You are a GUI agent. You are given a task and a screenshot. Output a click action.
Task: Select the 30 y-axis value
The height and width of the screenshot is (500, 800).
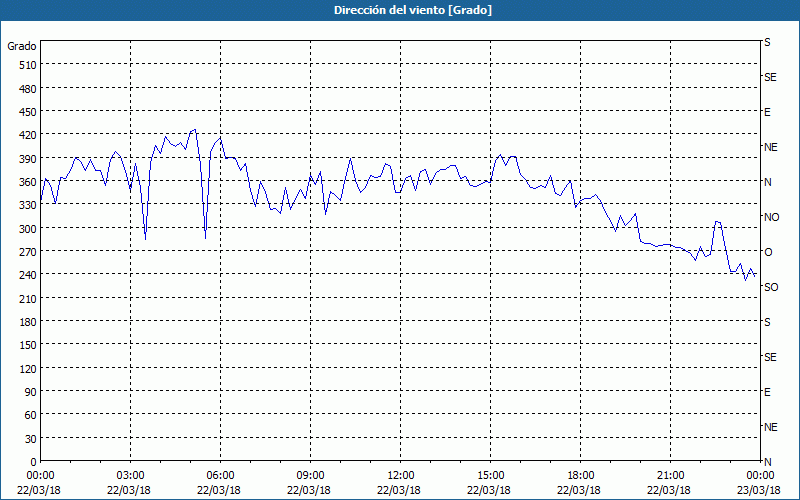coord(31,439)
